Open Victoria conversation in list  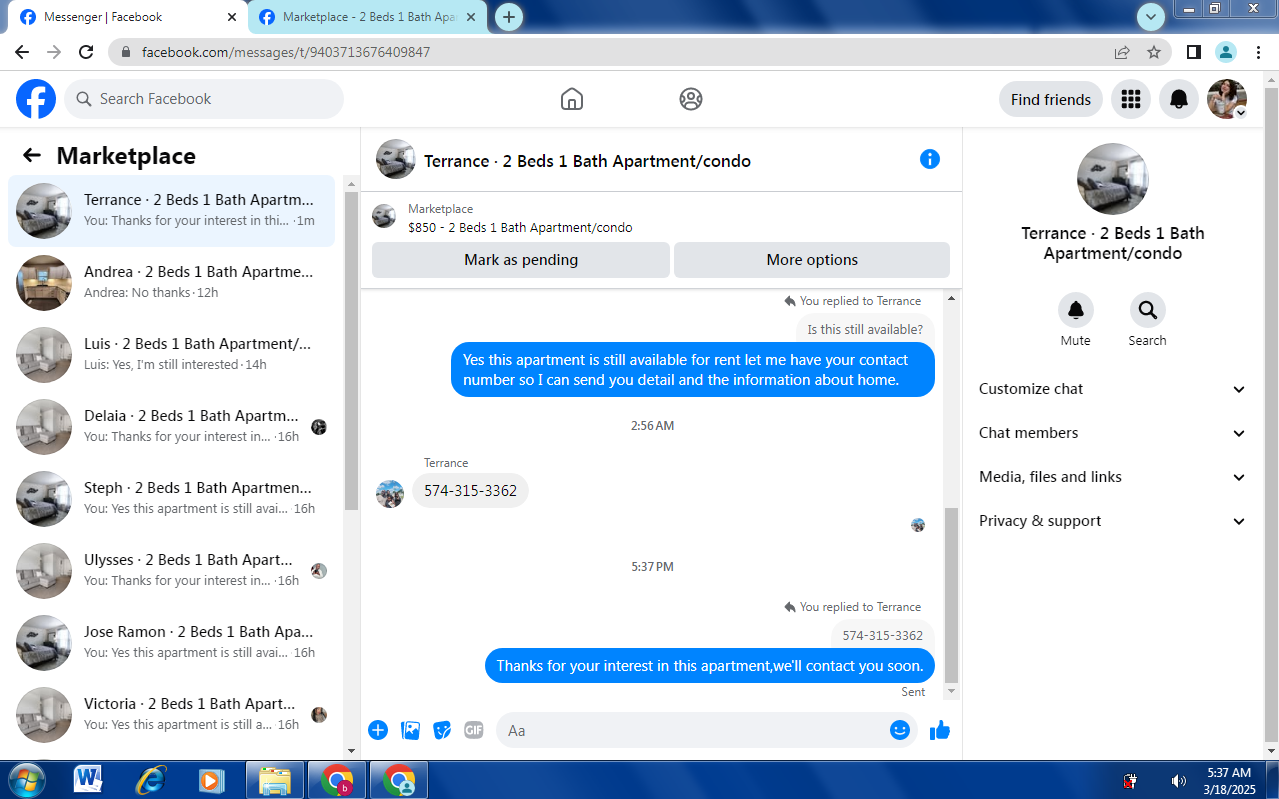pos(171,715)
